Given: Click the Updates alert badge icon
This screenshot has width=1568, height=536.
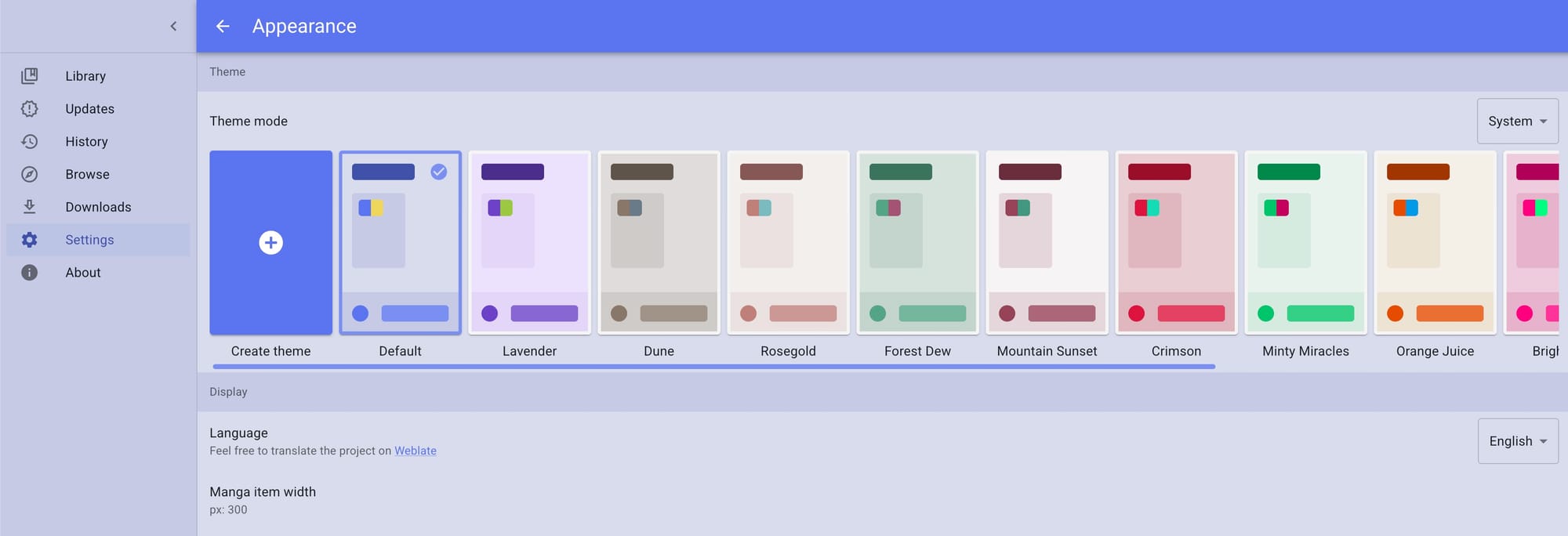Looking at the screenshot, I should tap(29, 109).
